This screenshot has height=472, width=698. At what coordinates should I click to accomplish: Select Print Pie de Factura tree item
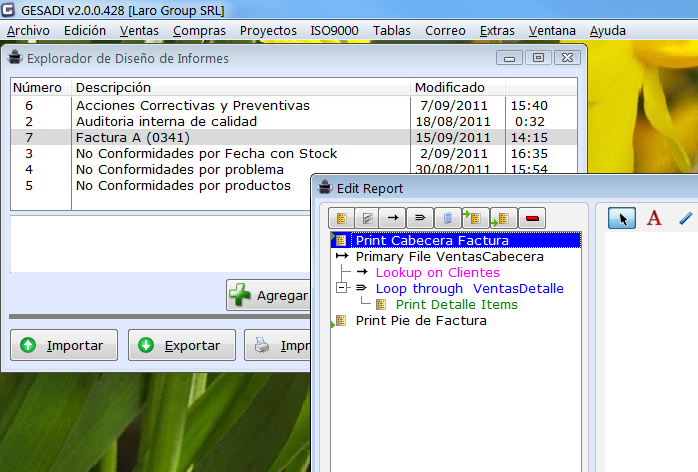[421, 321]
